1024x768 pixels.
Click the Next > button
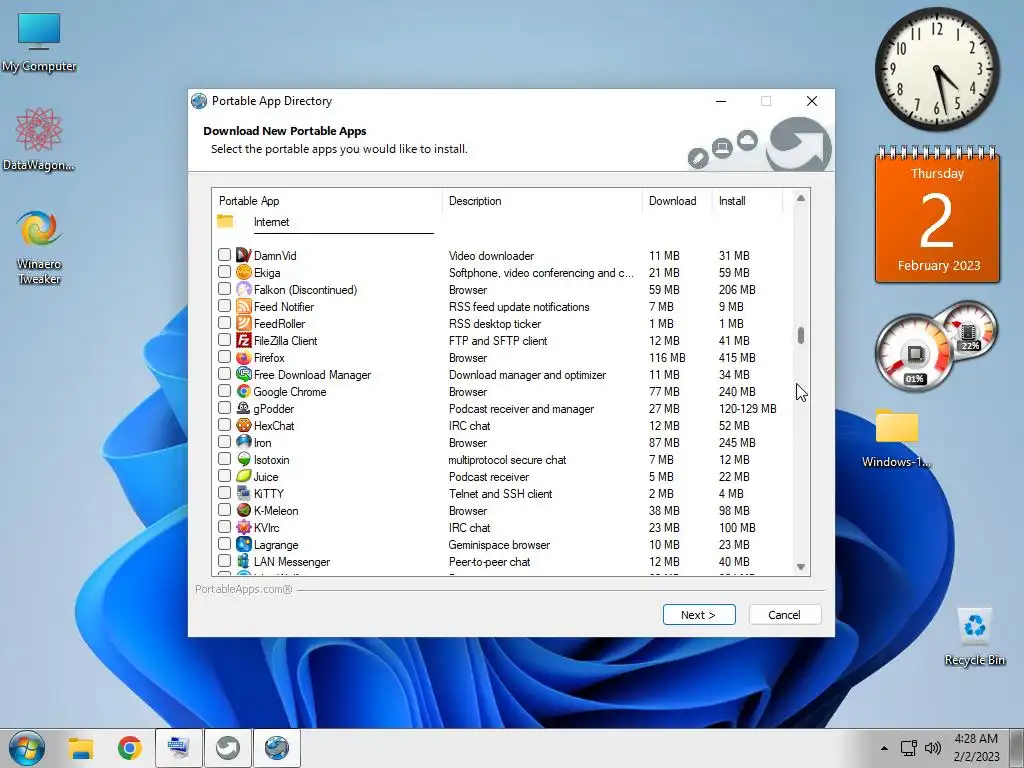click(x=699, y=615)
